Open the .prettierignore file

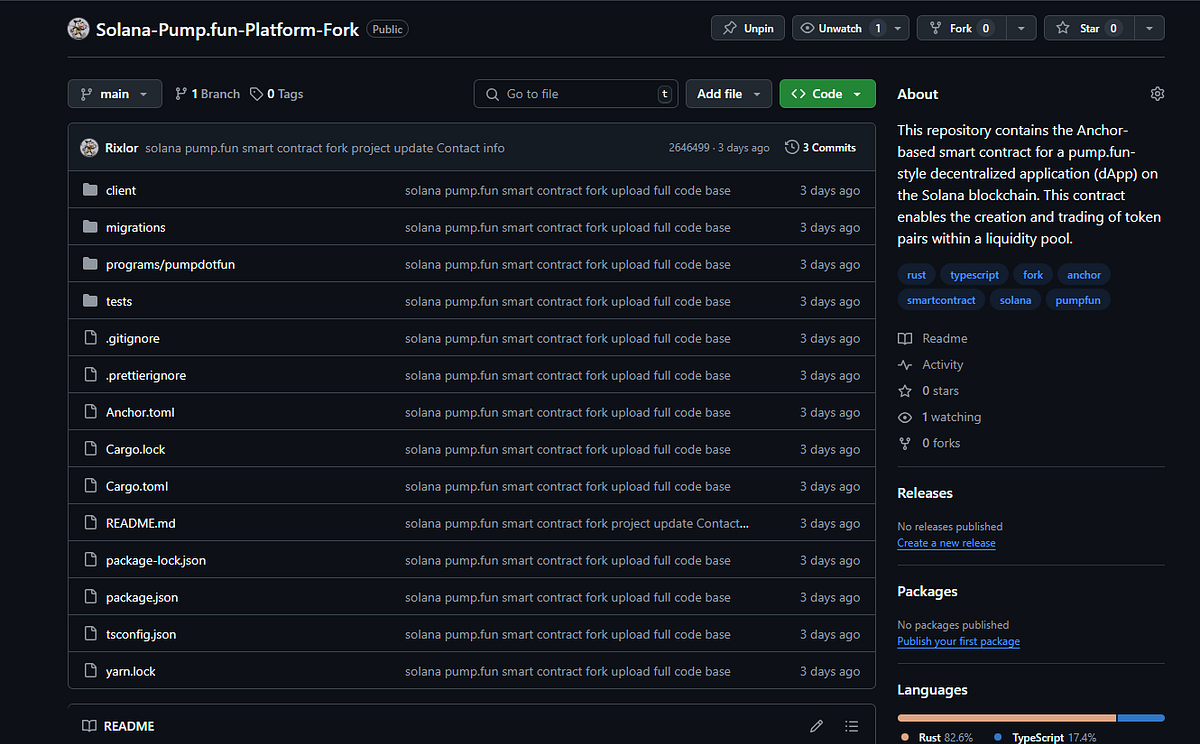tap(146, 375)
